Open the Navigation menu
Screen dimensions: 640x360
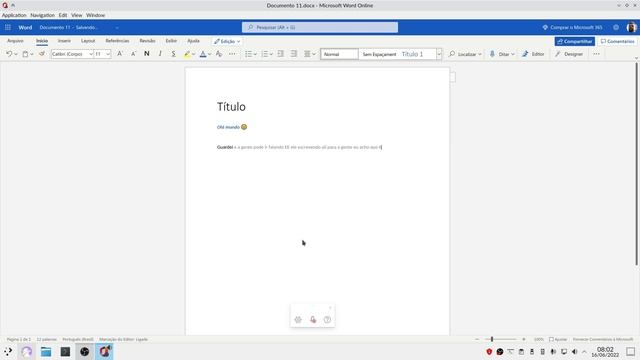point(42,15)
